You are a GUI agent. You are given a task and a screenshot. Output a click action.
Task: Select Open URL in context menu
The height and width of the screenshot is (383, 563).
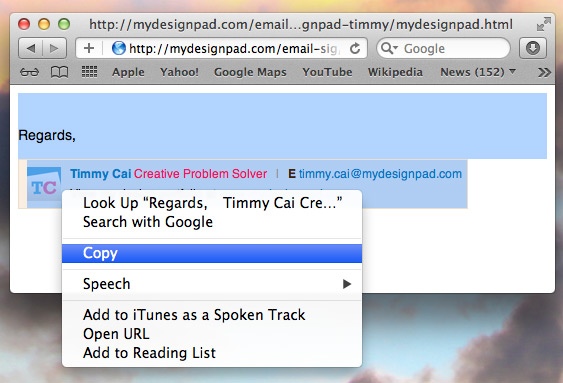[x=212, y=334]
